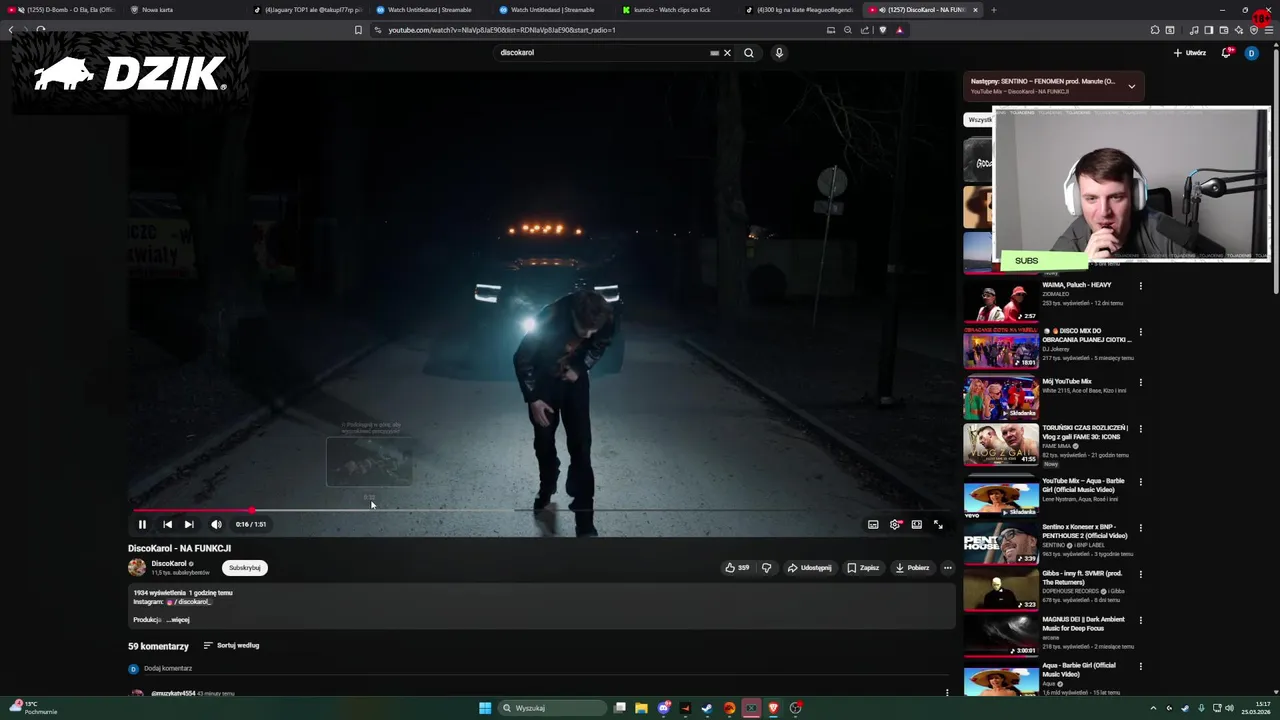Screen dimensions: 1280x720
Task: Enter fullscreen mode on the video
Action: 938,524
